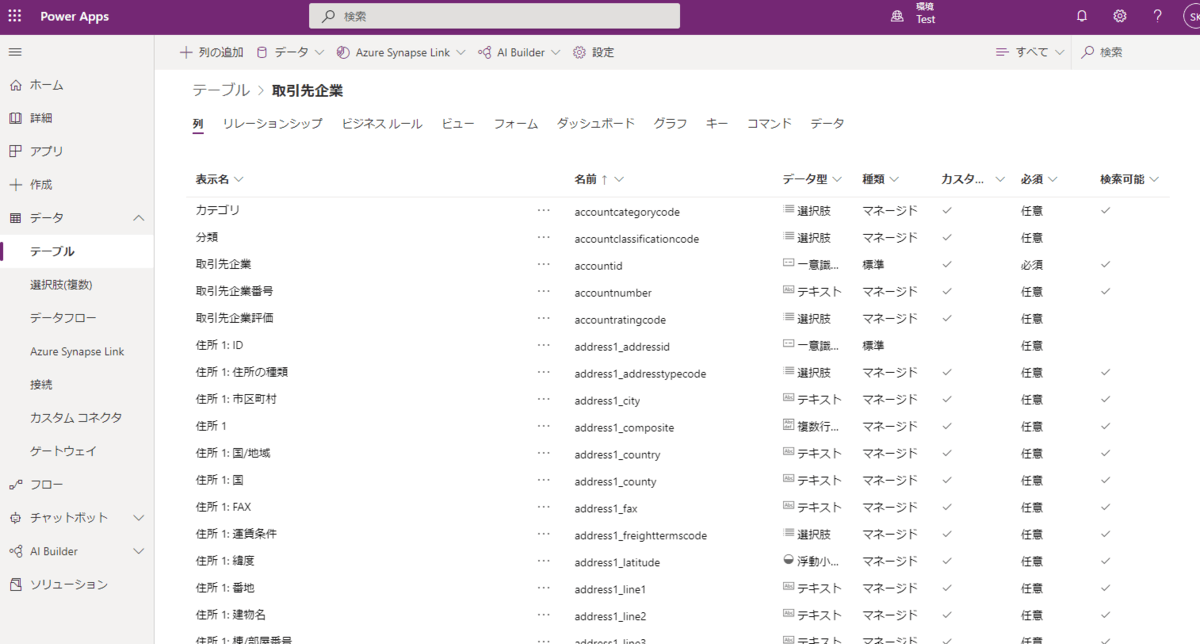Image resolution: width=1200 pixels, height=644 pixels.
Task: Open the app launcher waffle icon
Action: pos(14,16)
